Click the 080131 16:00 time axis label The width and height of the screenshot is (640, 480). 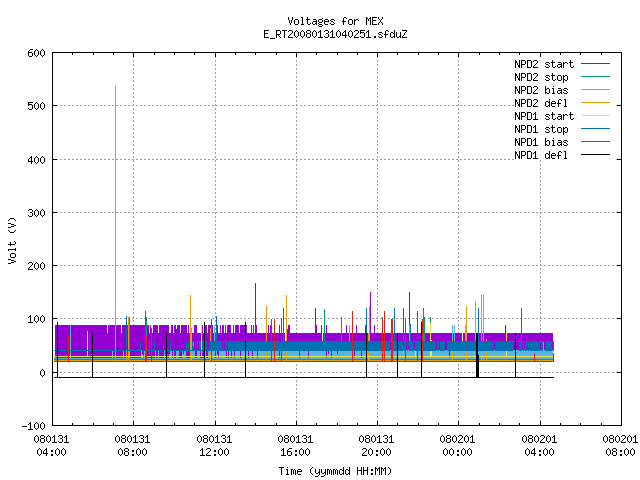point(295,446)
